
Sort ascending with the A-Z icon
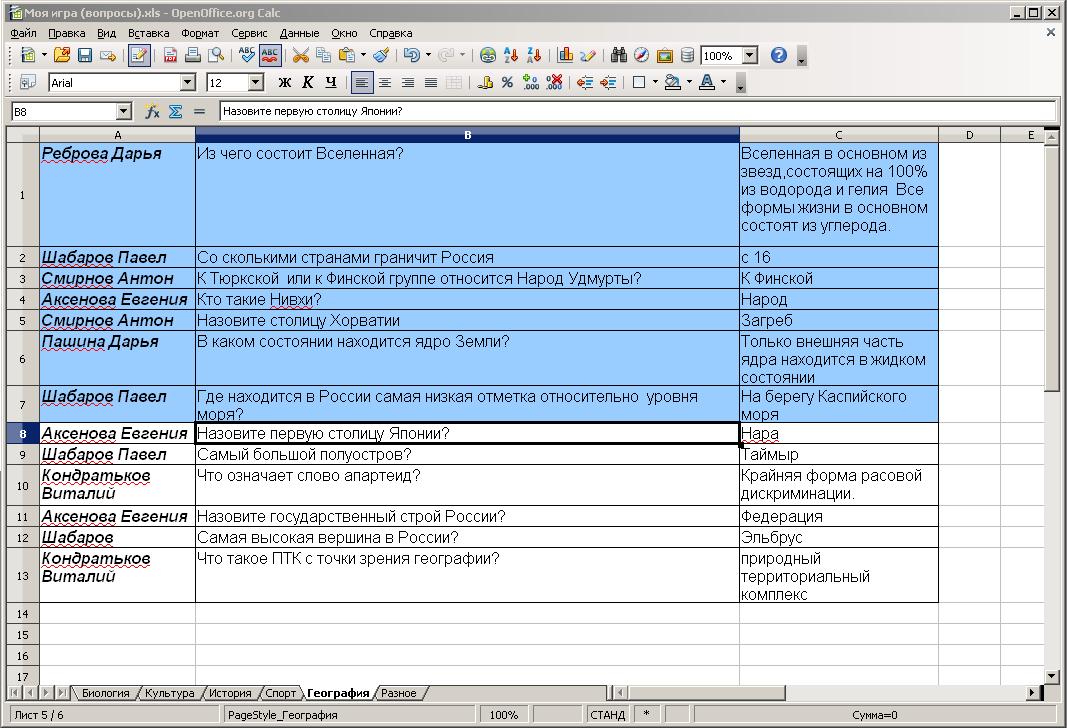(x=512, y=56)
